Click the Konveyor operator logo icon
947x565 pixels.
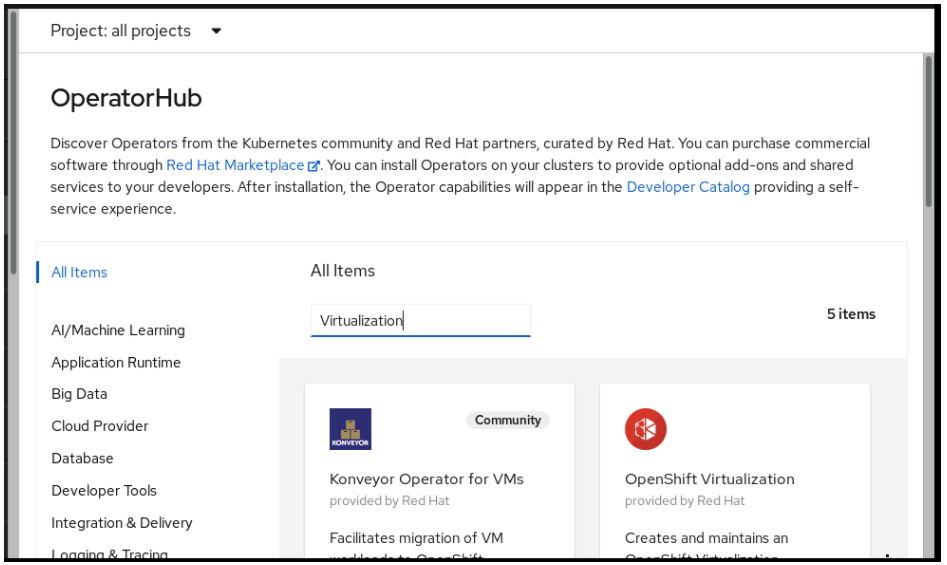click(x=350, y=429)
